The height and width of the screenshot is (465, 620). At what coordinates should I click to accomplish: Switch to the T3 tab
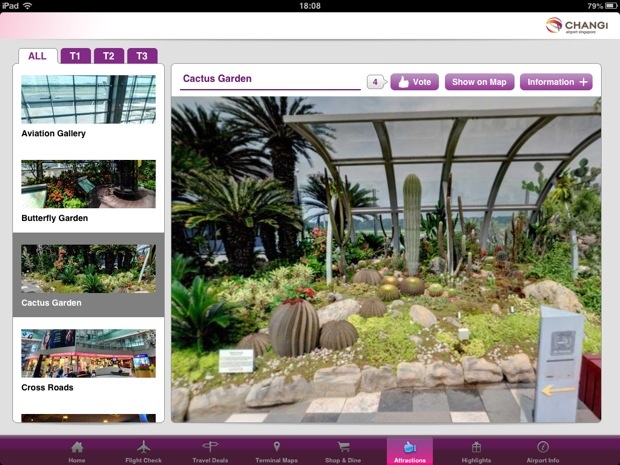click(x=142, y=56)
